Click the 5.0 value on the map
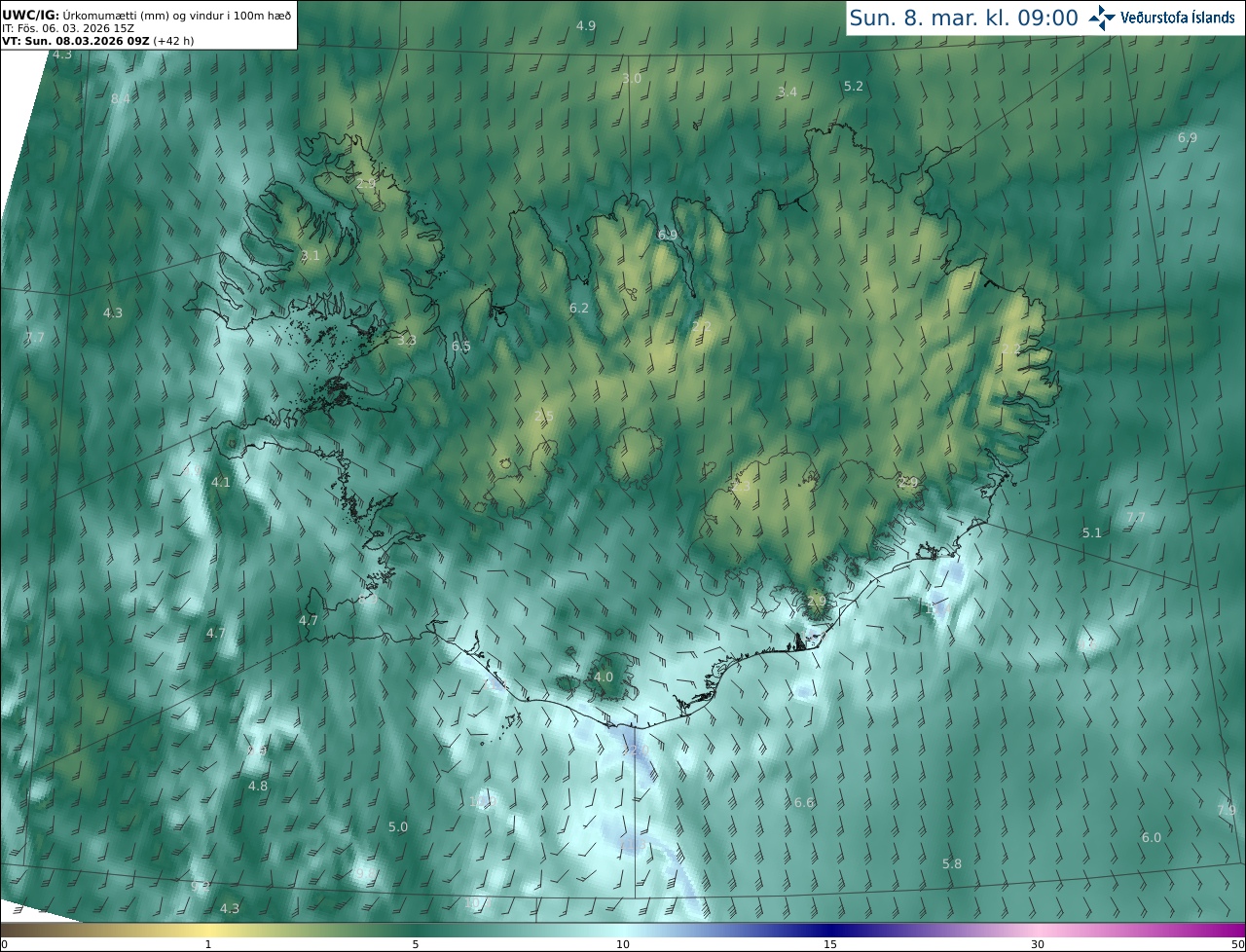The width and height of the screenshot is (1246, 952). [398, 826]
